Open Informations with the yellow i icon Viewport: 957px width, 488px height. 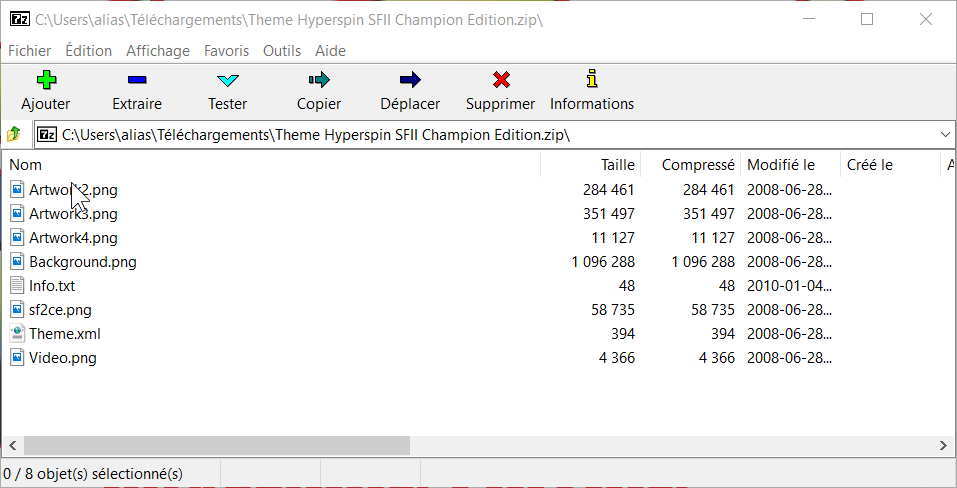[592, 80]
